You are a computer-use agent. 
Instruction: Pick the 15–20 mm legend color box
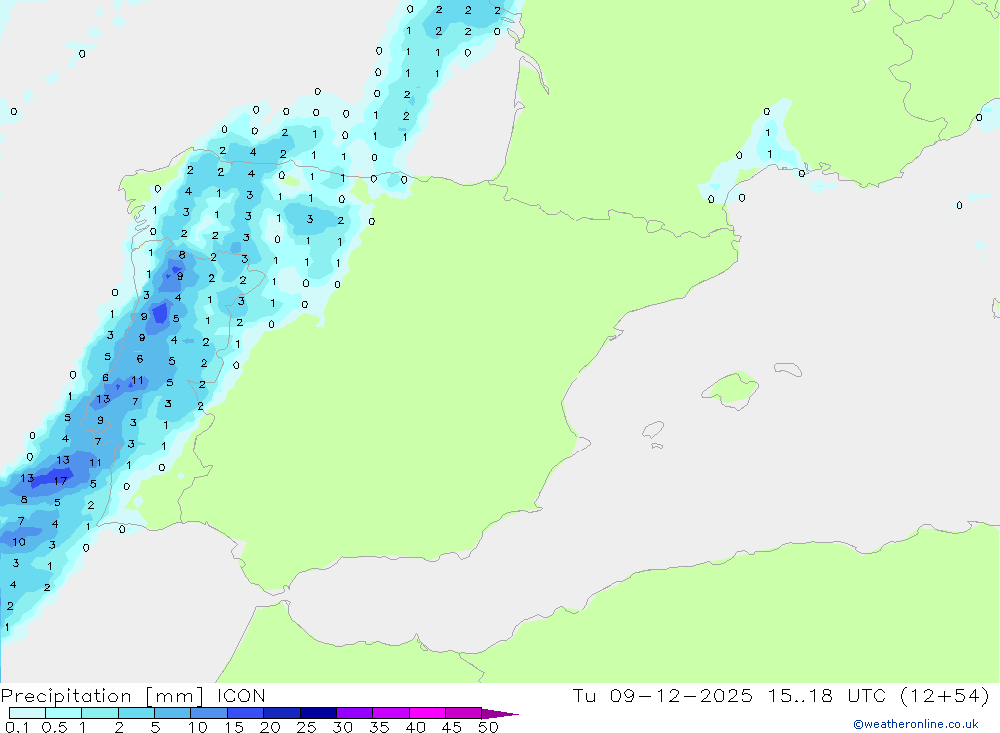click(x=246, y=713)
